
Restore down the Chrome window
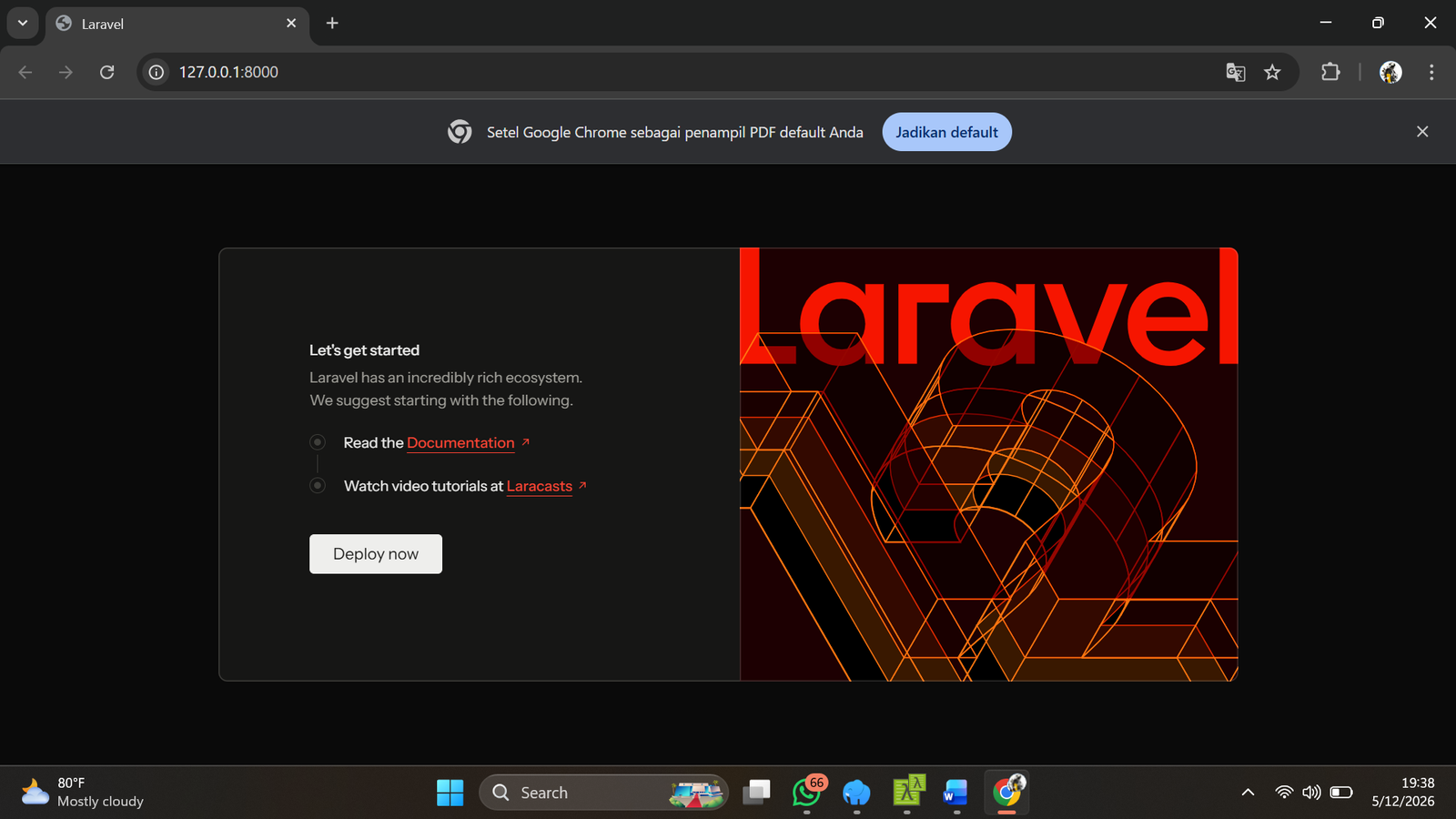click(1378, 23)
